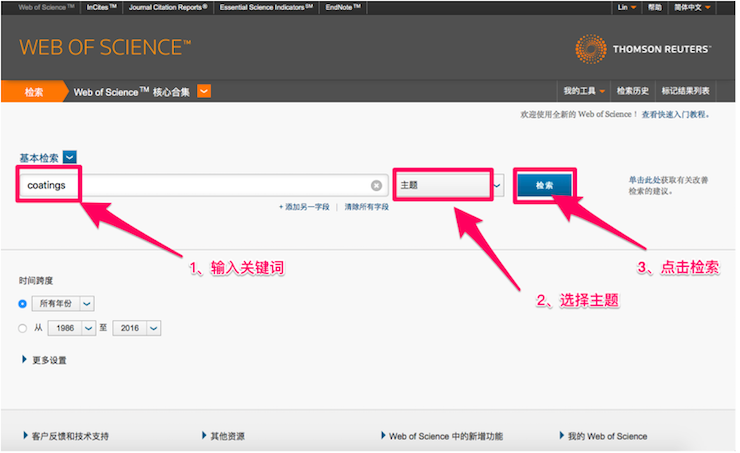Click the orange arrow beside Web of Science 核心合集
Viewport: 740px width, 453px height.
coord(204,92)
